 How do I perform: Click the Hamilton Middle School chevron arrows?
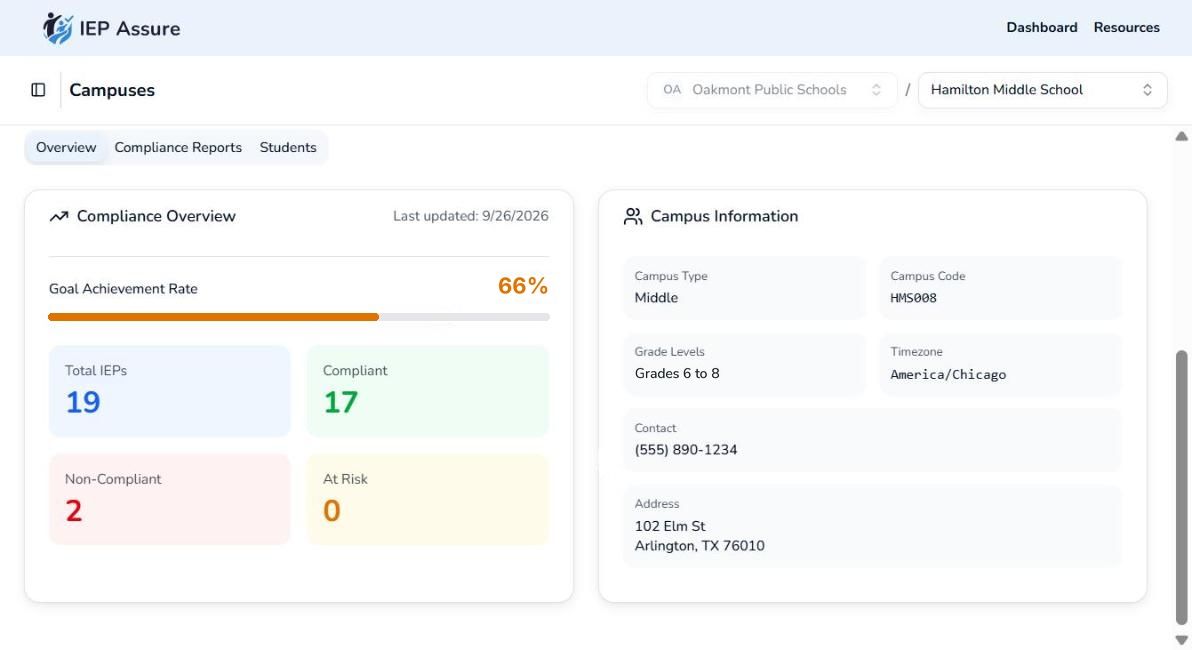click(1147, 90)
